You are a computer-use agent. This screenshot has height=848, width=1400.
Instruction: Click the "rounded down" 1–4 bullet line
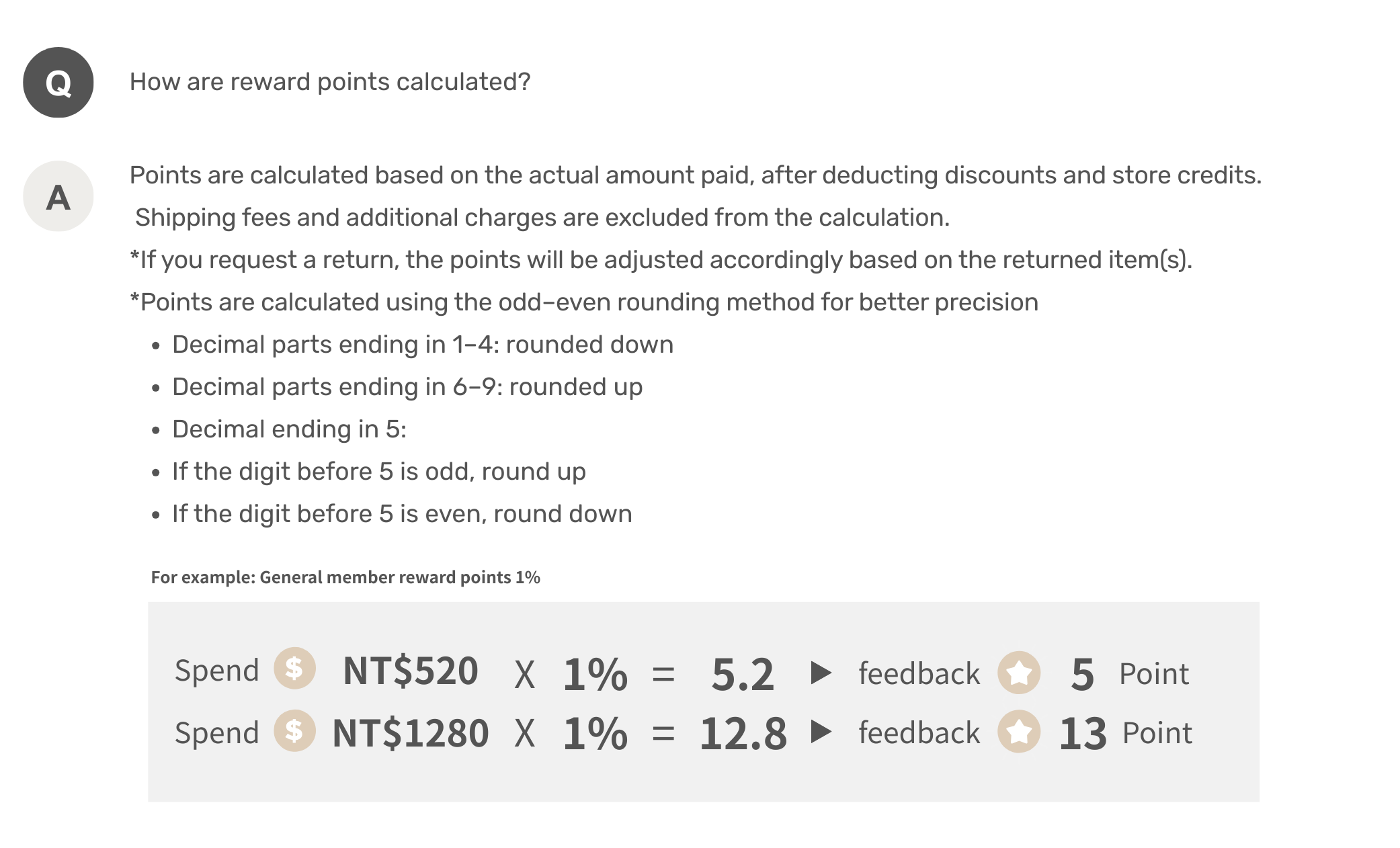[422, 345]
